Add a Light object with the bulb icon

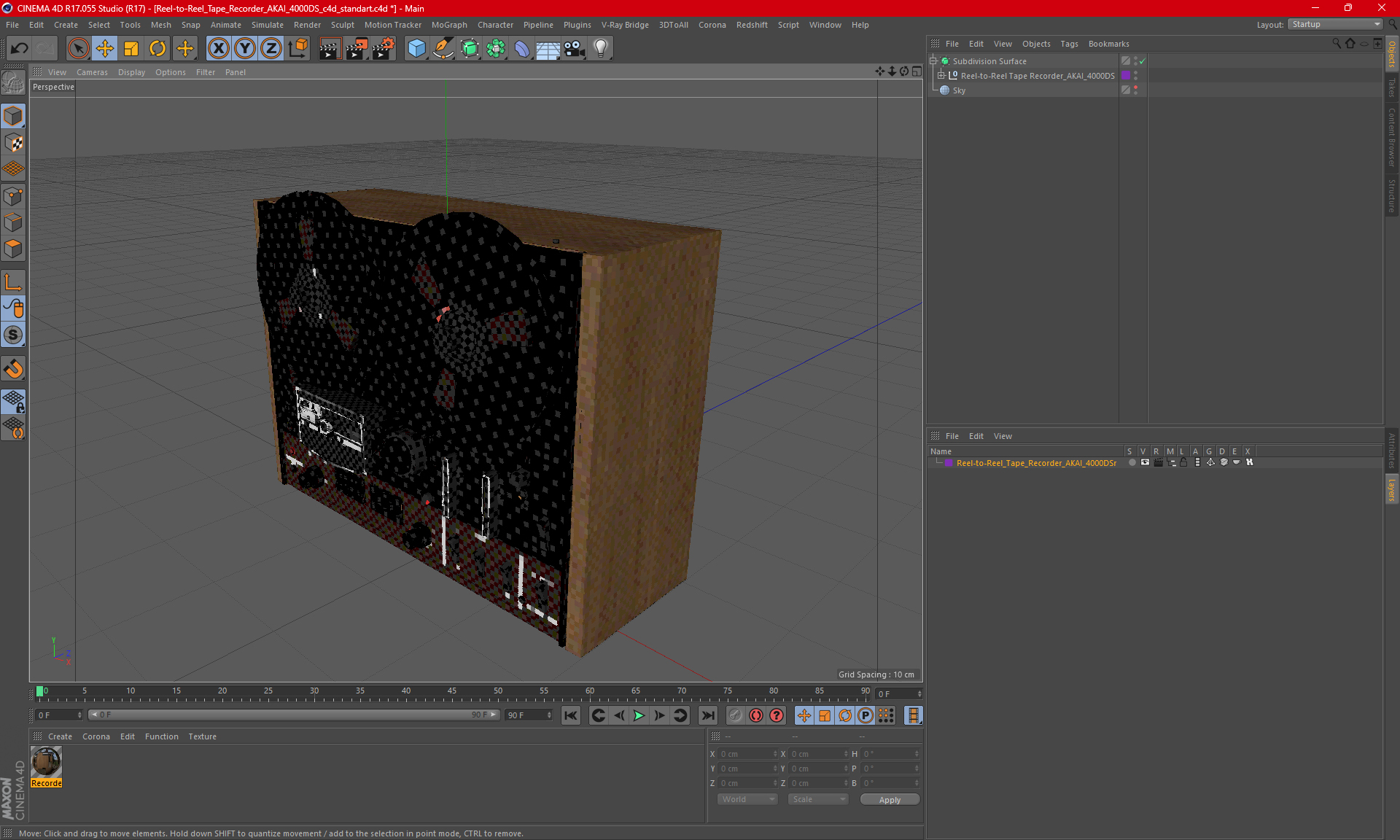pyautogui.click(x=600, y=48)
